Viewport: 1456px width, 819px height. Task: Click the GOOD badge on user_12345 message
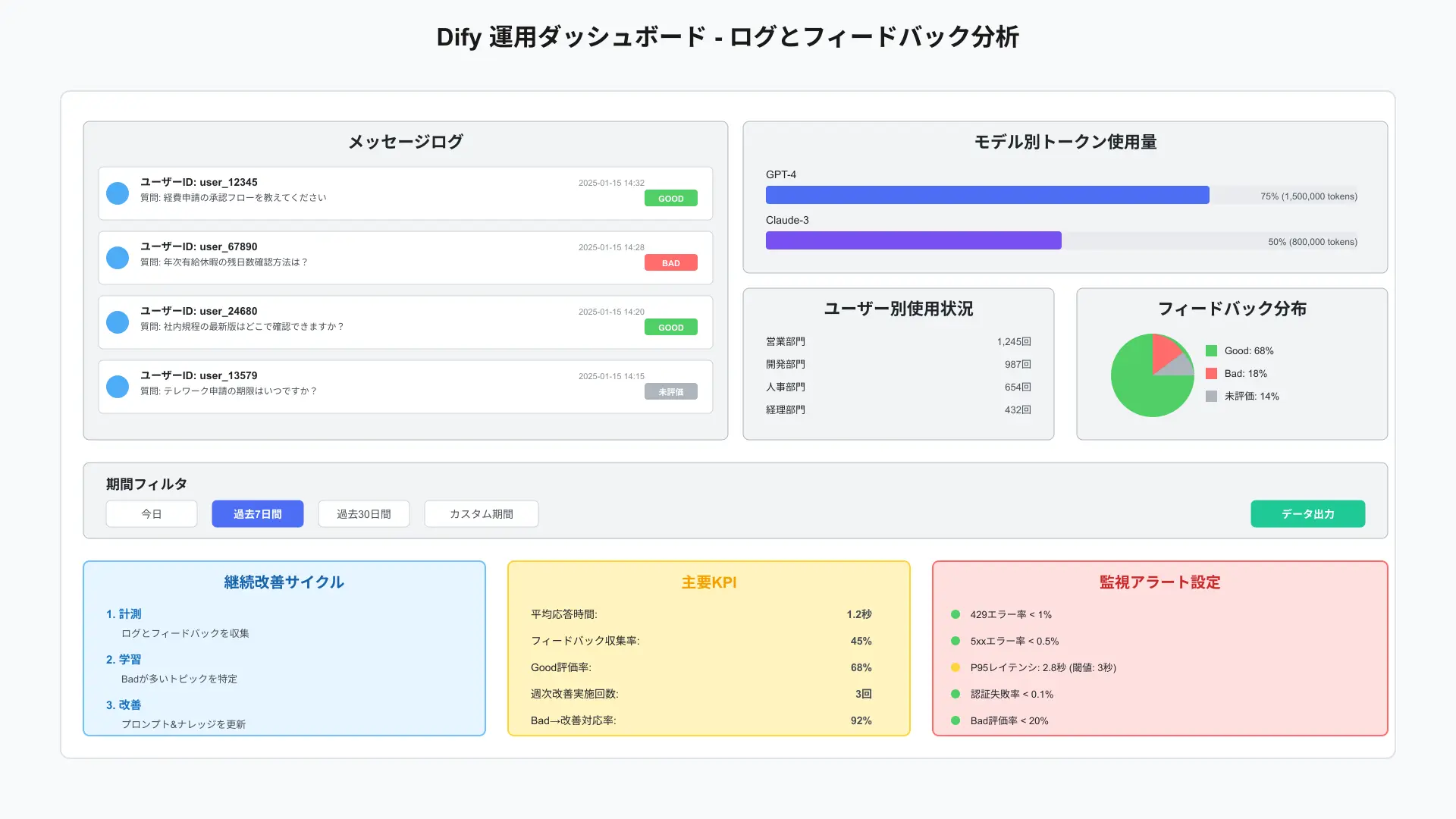coord(671,199)
